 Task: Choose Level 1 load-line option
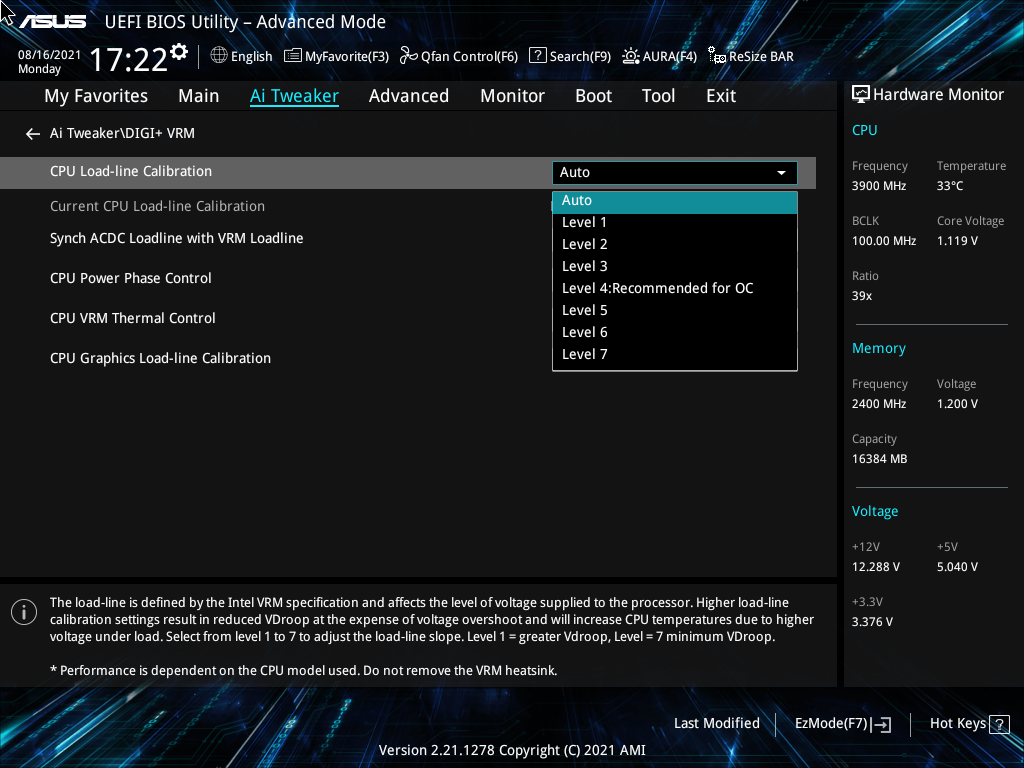click(675, 223)
